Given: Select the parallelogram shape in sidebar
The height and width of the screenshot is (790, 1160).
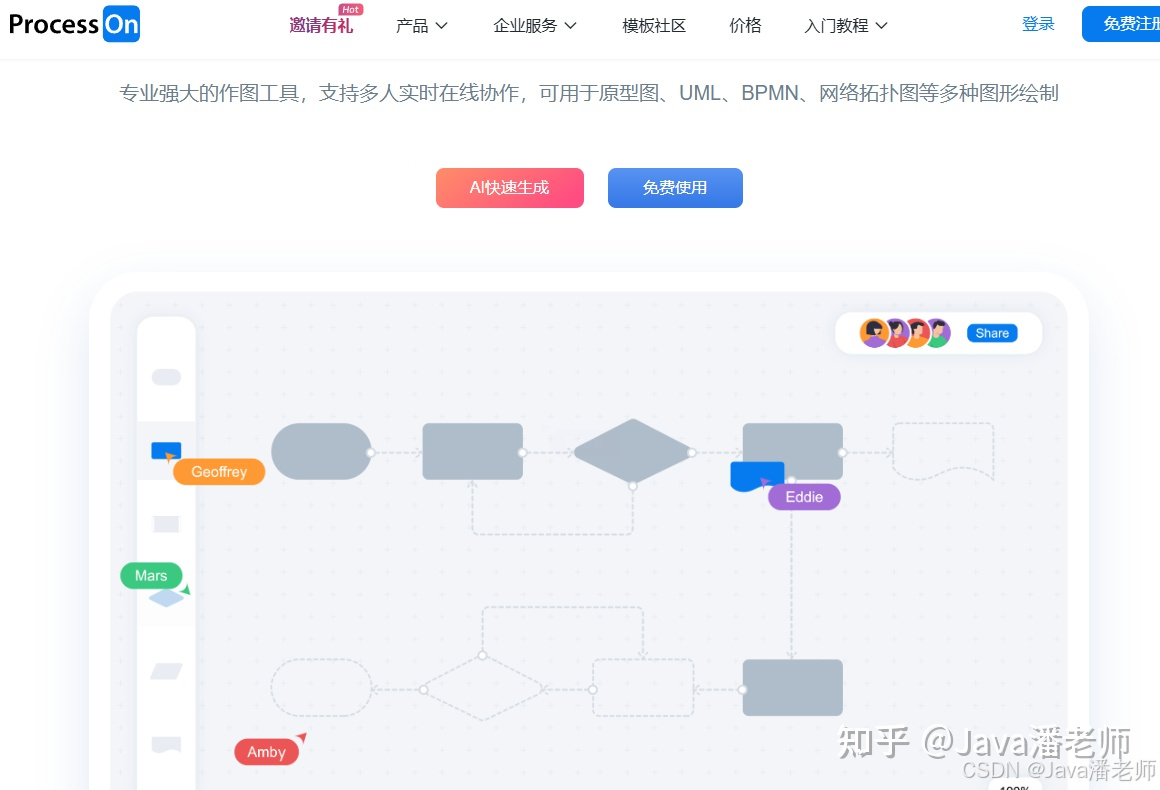Looking at the screenshot, I should tap(166, 671).
